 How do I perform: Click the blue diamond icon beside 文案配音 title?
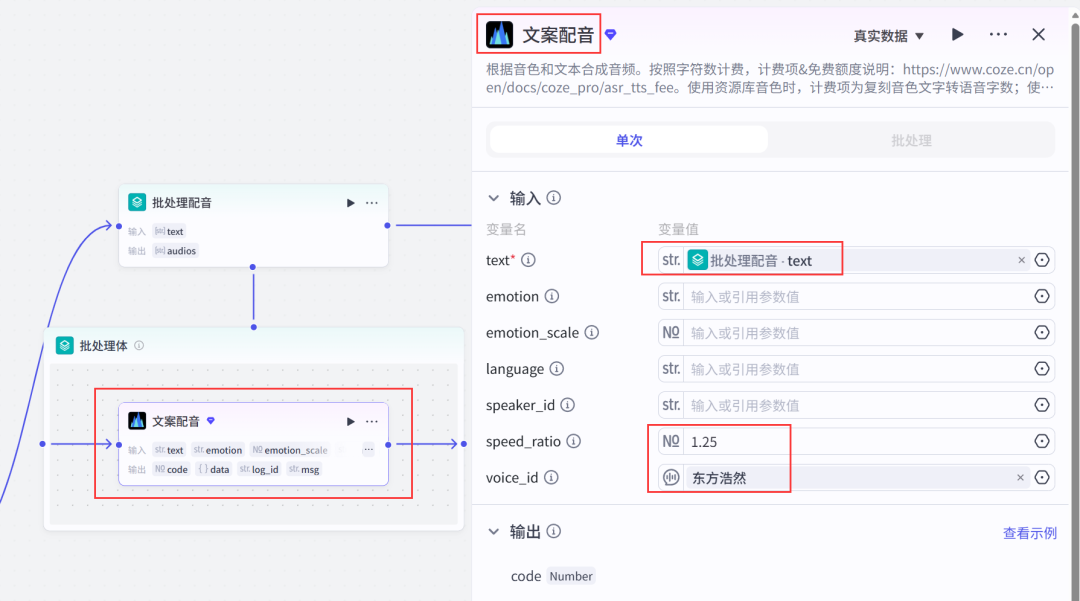pos(610,33)
